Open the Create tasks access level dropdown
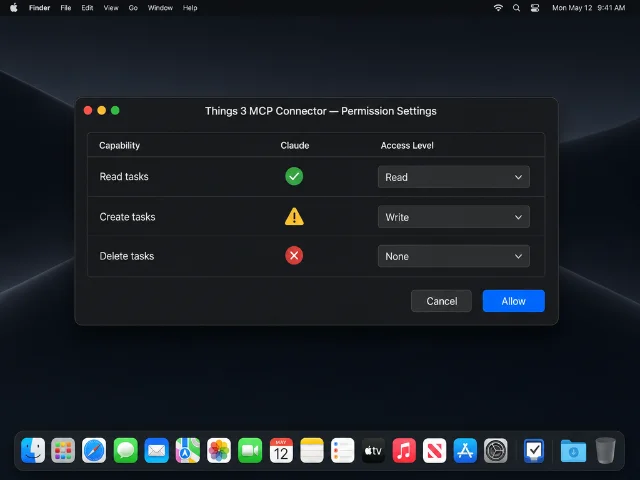Viewport: 640px width, 480px height. [x=453, y=217]
